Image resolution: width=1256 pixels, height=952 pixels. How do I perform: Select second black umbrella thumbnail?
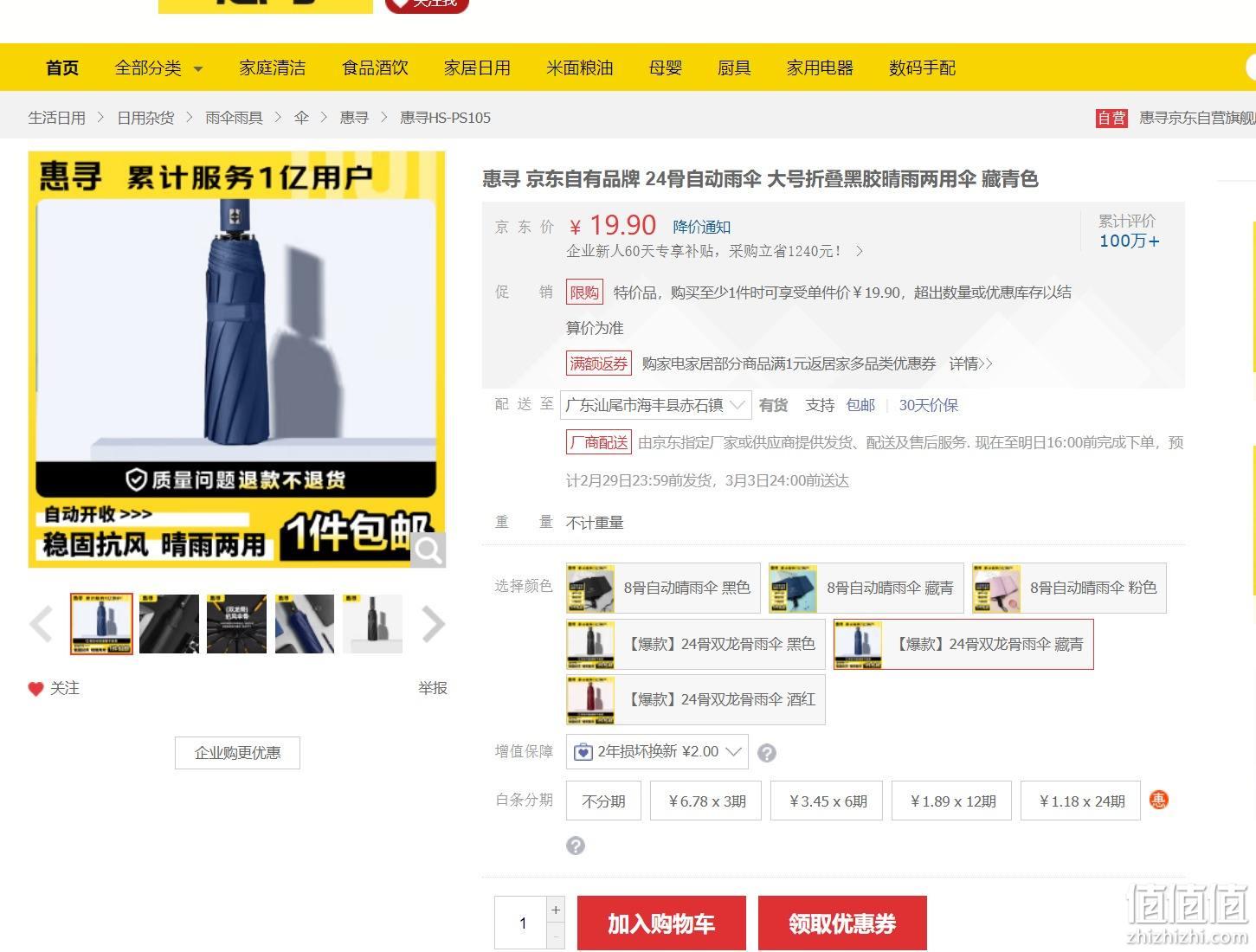pyautogui.click(x=169, y=624)
